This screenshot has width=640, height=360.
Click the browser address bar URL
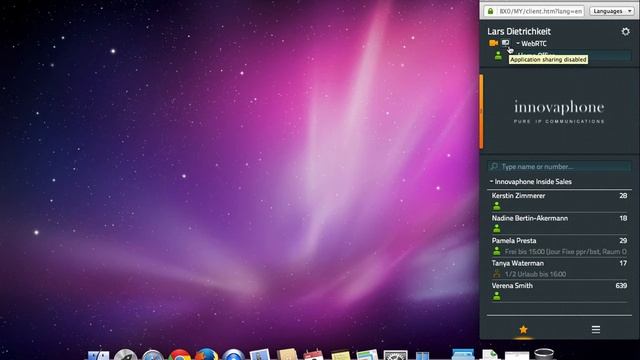[540, 11]
